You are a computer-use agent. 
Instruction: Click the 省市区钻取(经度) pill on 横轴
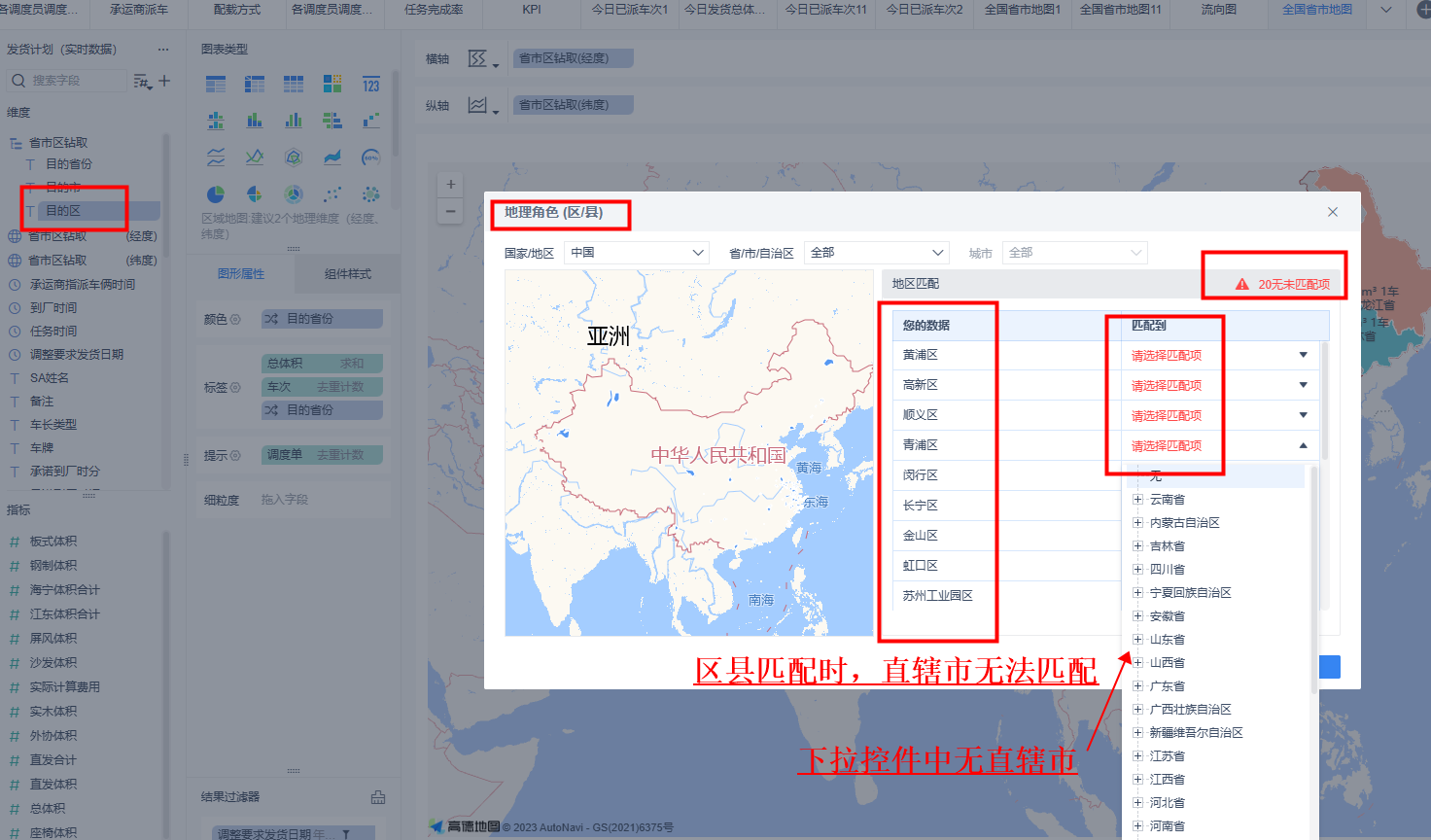pyautogui.click(x=574, y=58)
